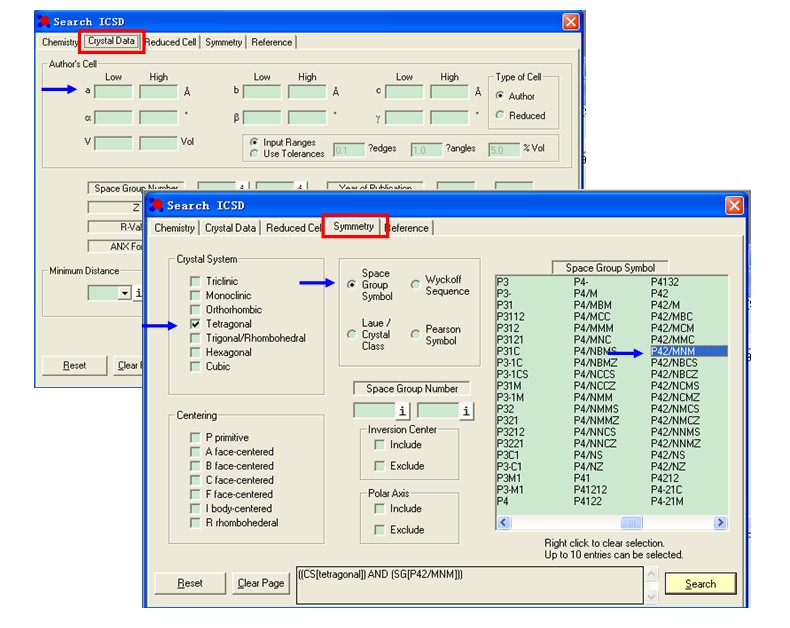Check Include under Polar Axis
This screenshot has height=628, width=790.
point(379,509)
